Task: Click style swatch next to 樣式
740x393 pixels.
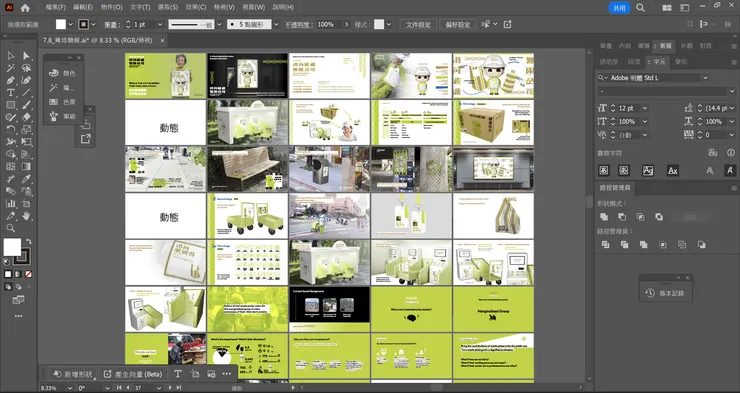Action: coord(379,25)
